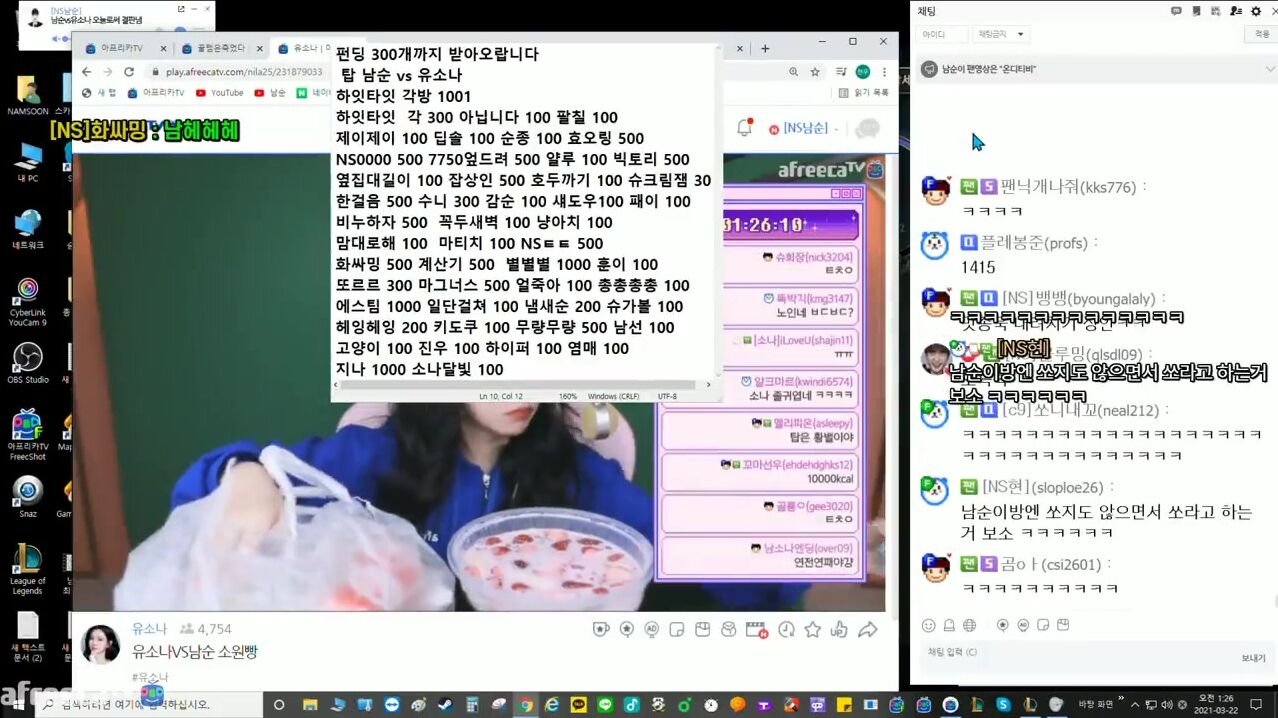Image resolution: width=1278 pixels, height=718 pixels.
Task: Open the emoticon picker in chat
Action: (x=929, y=625)
